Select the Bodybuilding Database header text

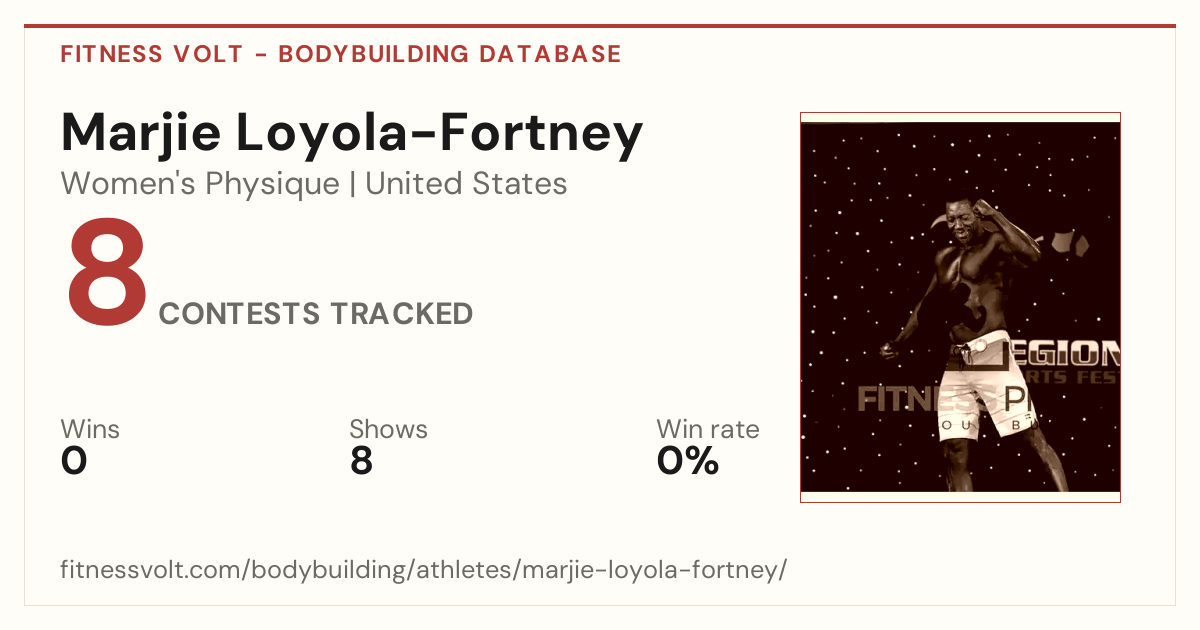[450, 54]
